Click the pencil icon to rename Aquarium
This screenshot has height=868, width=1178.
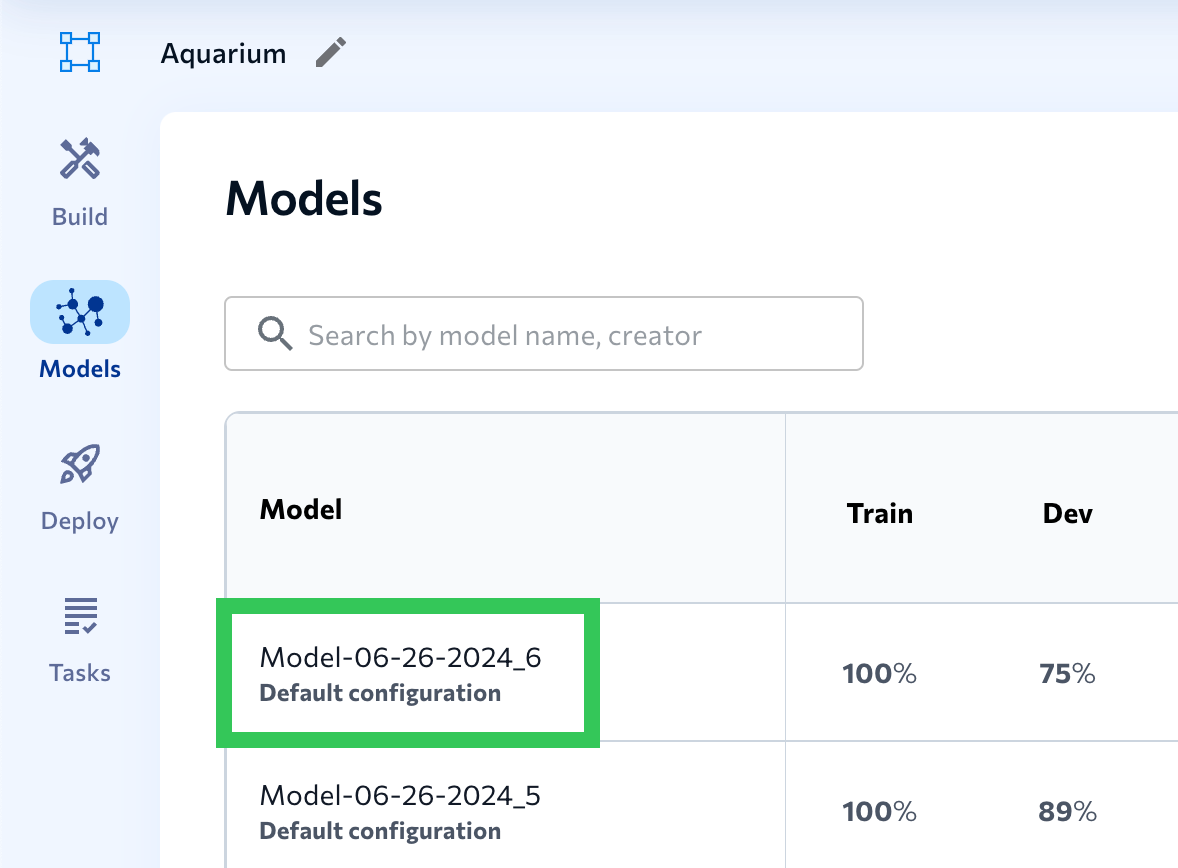click(330, 53)
